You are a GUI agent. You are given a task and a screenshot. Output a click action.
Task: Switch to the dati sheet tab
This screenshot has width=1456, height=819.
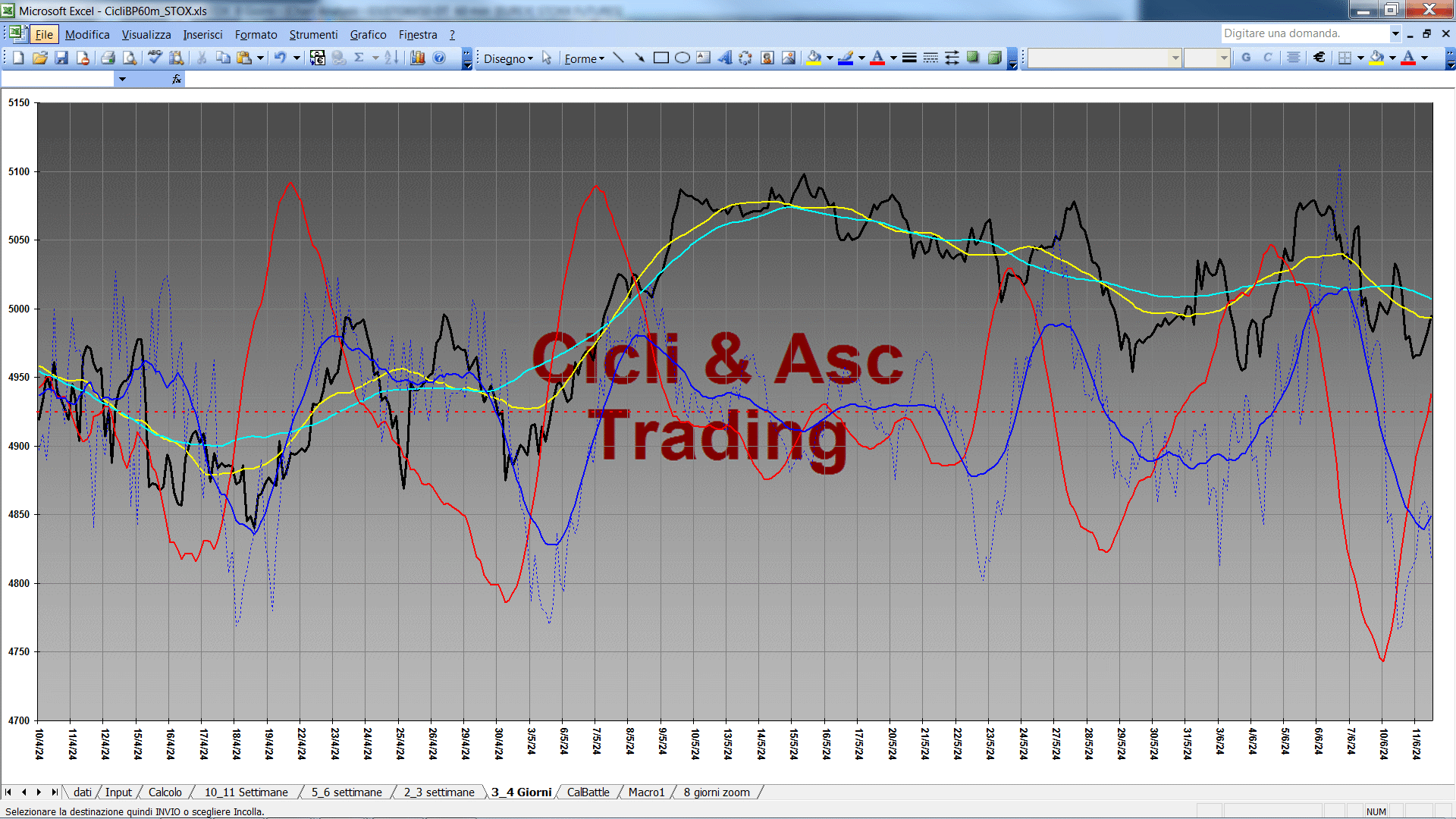[x=83, y=792]
